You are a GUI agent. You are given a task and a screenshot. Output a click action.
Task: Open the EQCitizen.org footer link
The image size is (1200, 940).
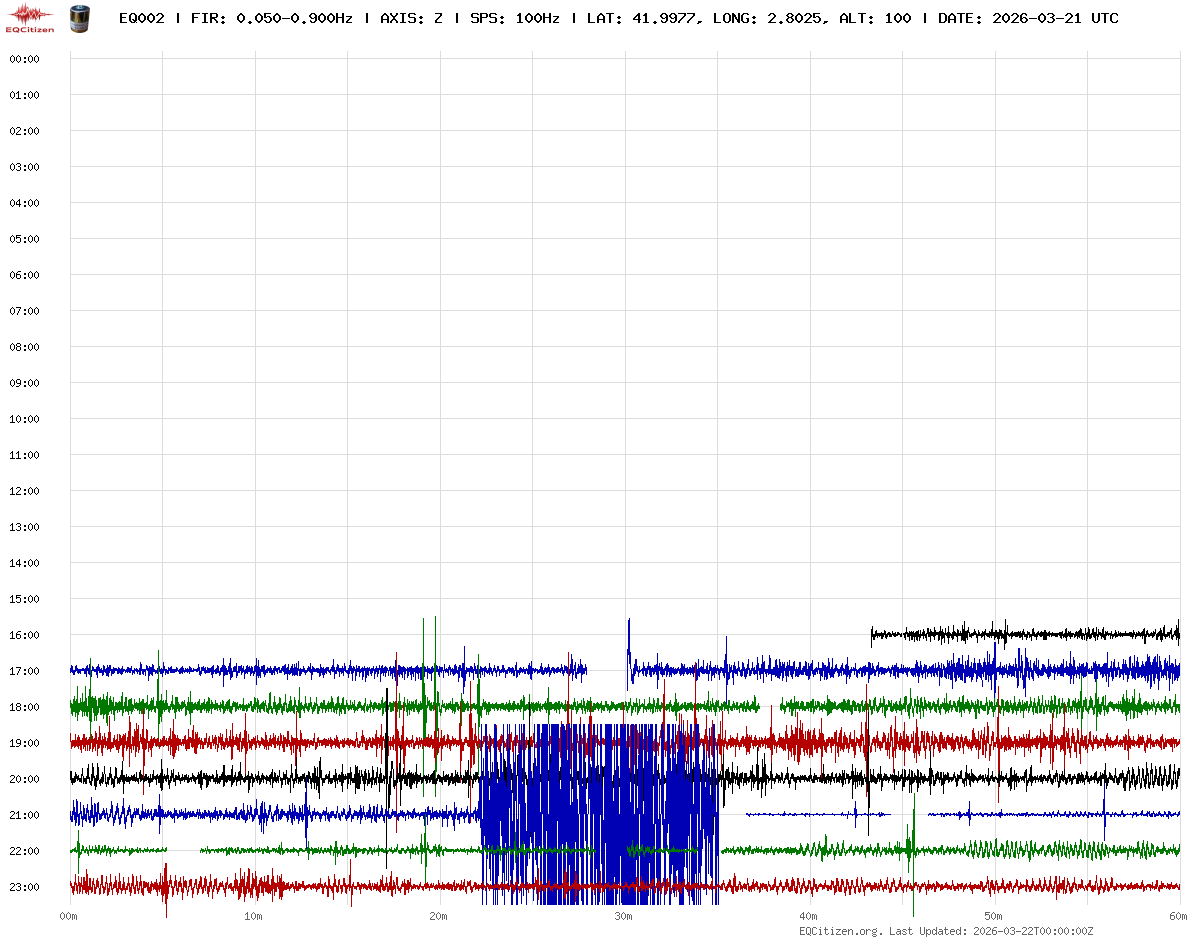tap(840, 931)
